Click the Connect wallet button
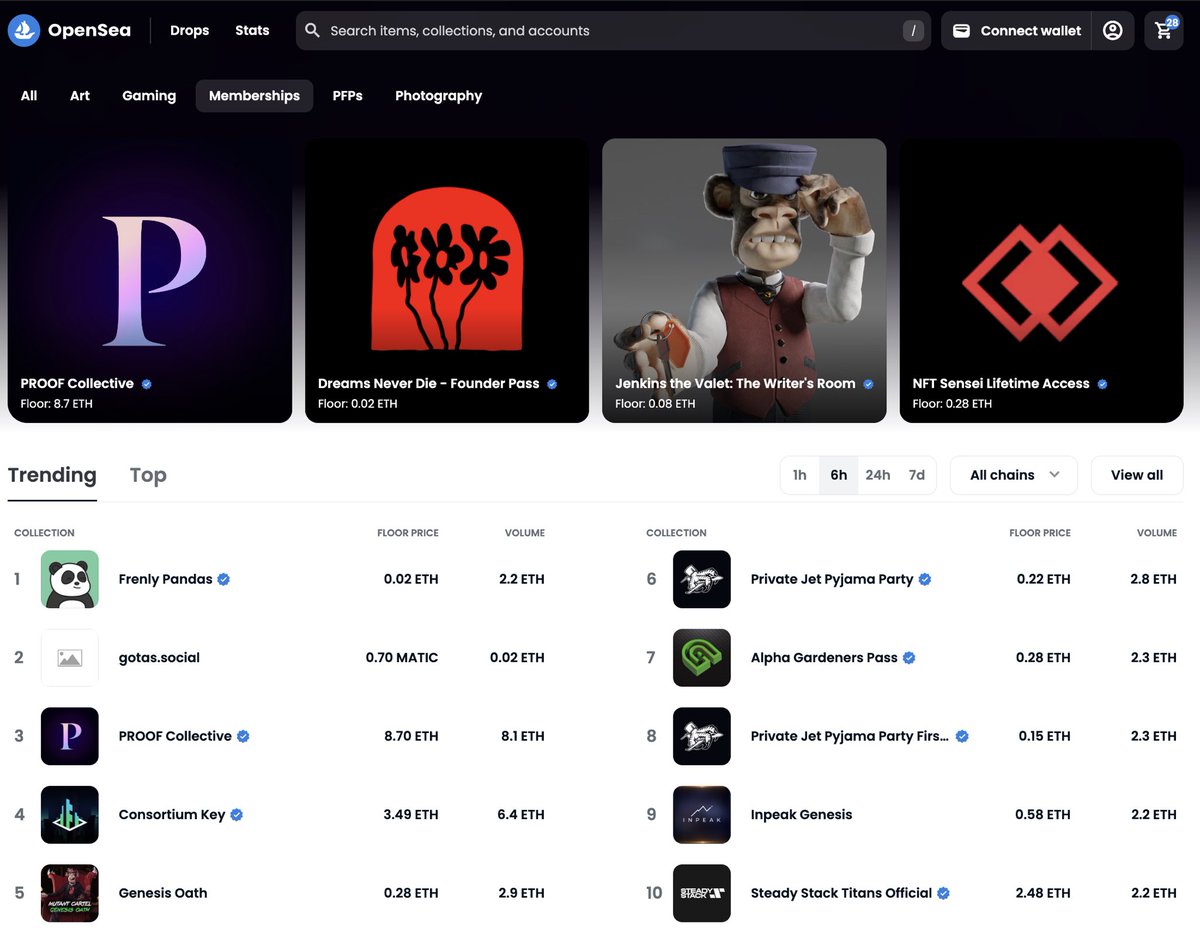The width and height of the screenshot is (1200, 944). click(1017, 31)
